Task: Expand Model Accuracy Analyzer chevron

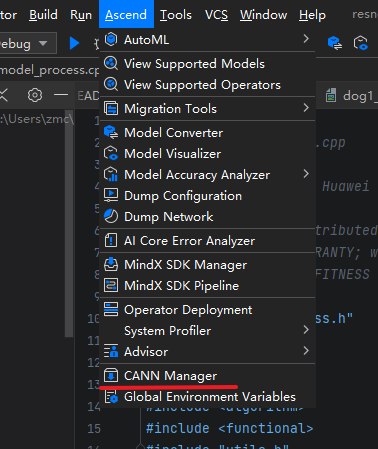Action: pos(306,174)
